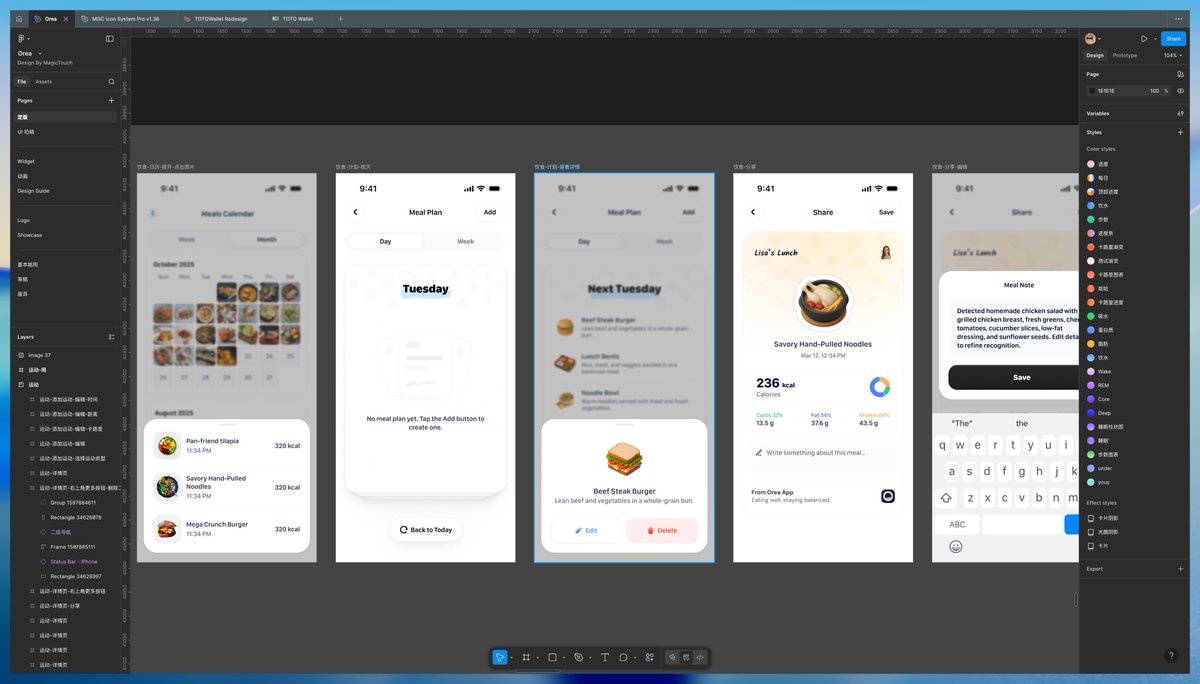Switch to Draw mode in toolbar
This screenshot has height=684, width=1200.
673,657
